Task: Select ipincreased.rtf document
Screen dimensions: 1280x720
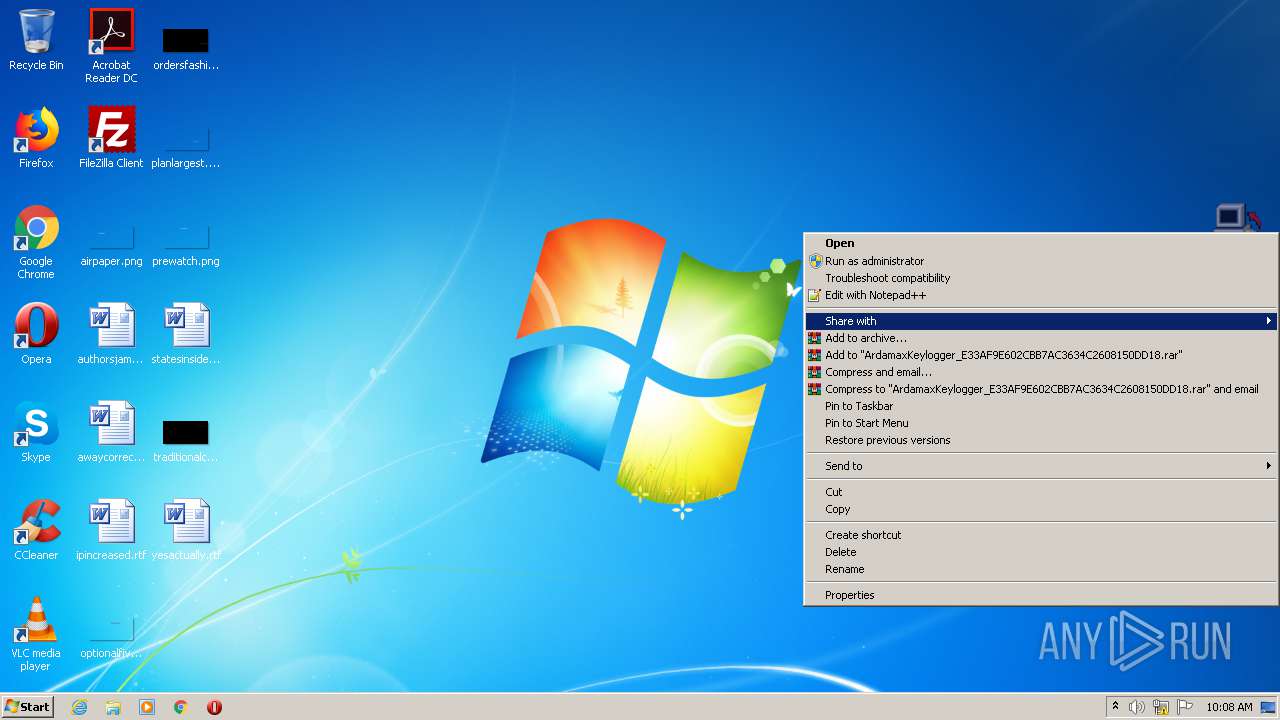Action: (111, 530)
